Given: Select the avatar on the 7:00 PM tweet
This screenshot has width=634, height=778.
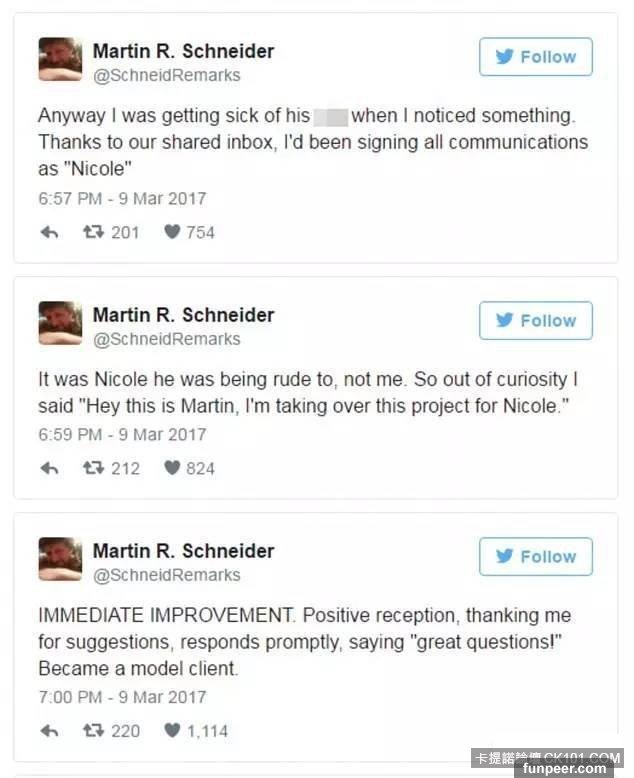Looking at the screenshot, I should [x=60, y=559].
